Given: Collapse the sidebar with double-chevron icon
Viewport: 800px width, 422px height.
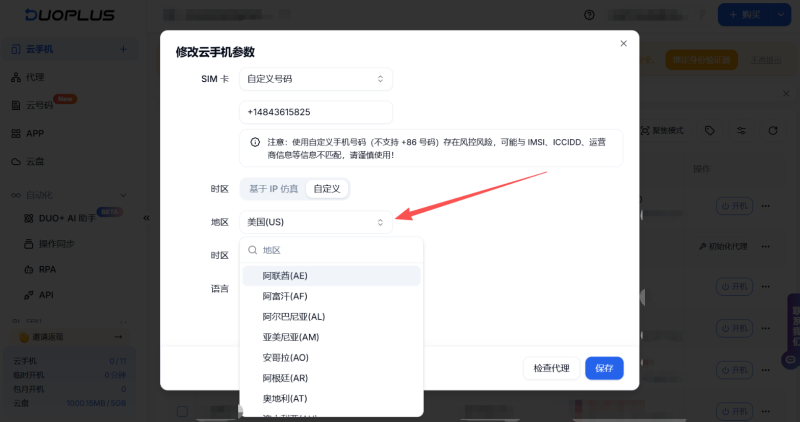Looking at the screenshot, I should tap(146, 217).
